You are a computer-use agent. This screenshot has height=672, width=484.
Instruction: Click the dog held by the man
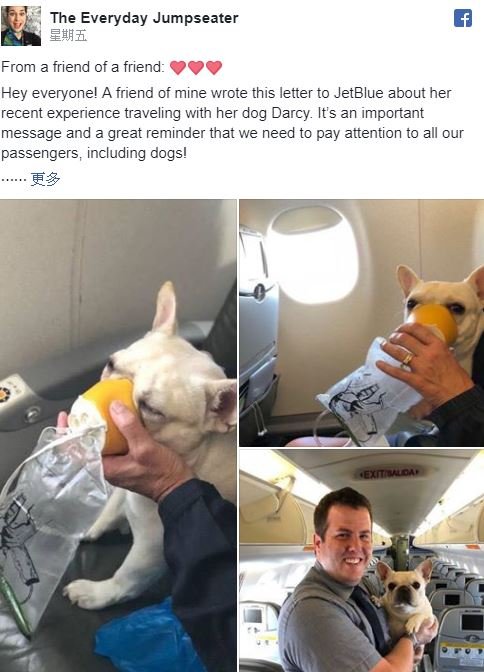405,600
